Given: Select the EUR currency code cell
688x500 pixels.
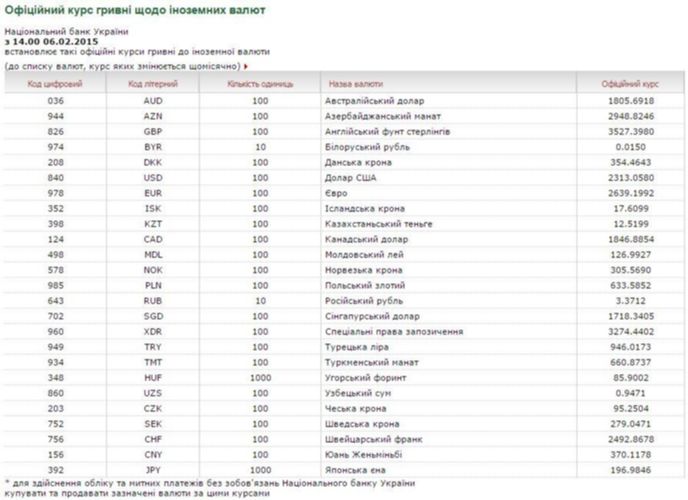Looking at the screenshot, I should coord(153,193).
